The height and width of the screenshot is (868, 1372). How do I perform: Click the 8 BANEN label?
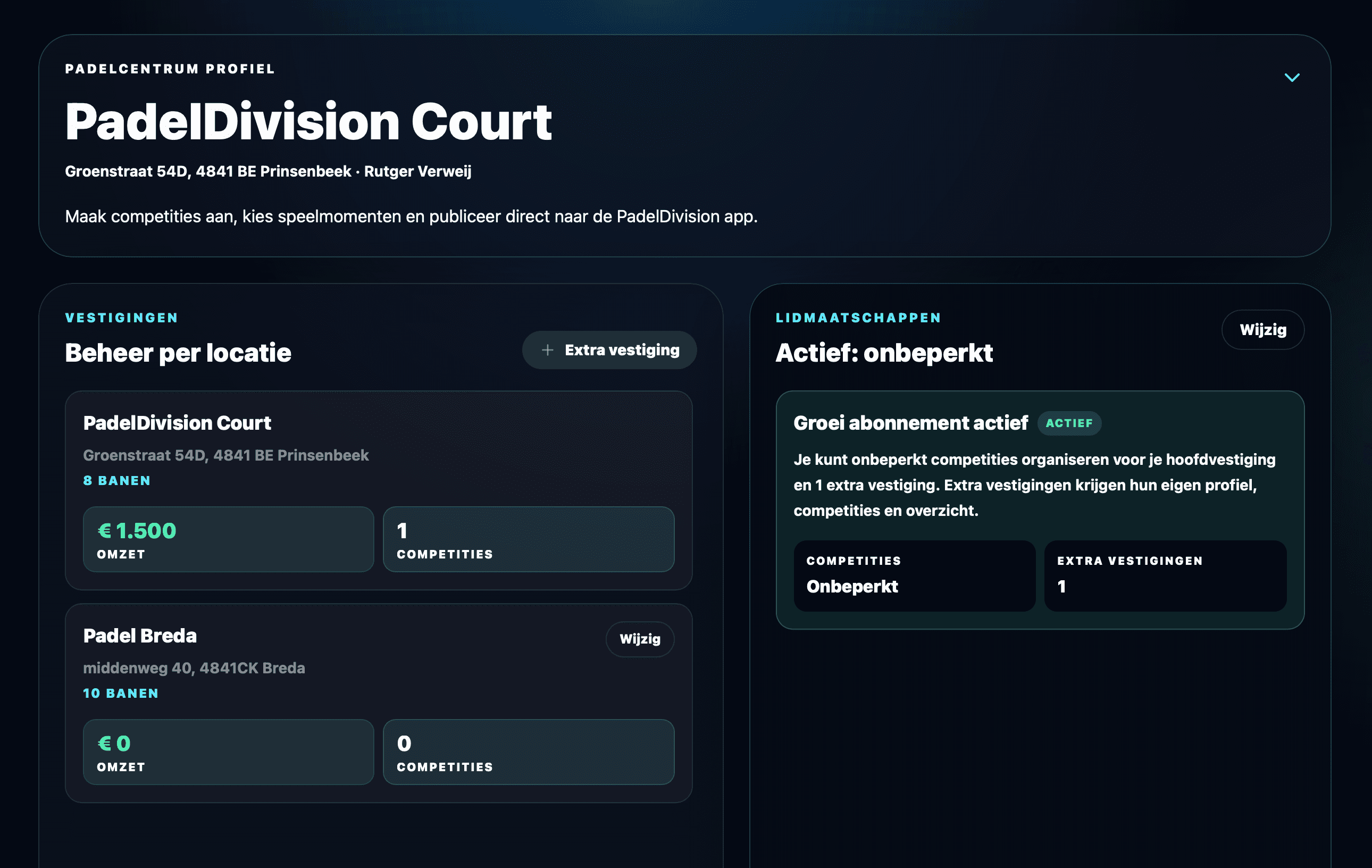[117, 480]
